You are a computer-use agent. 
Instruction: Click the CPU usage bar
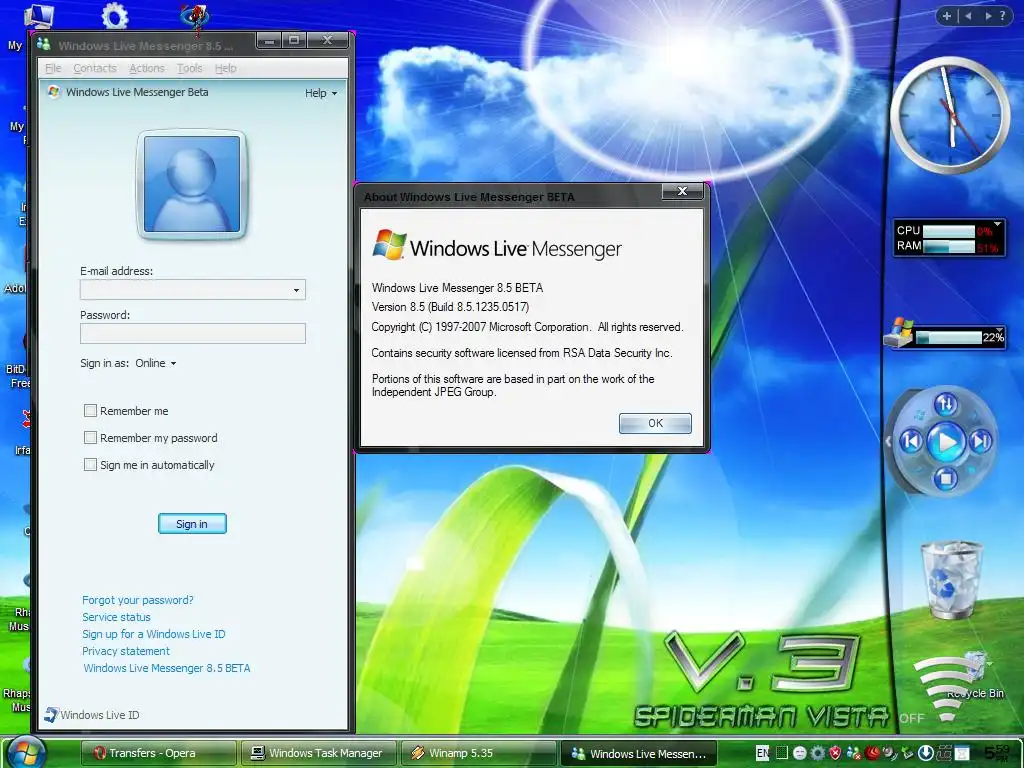point(949,231)
